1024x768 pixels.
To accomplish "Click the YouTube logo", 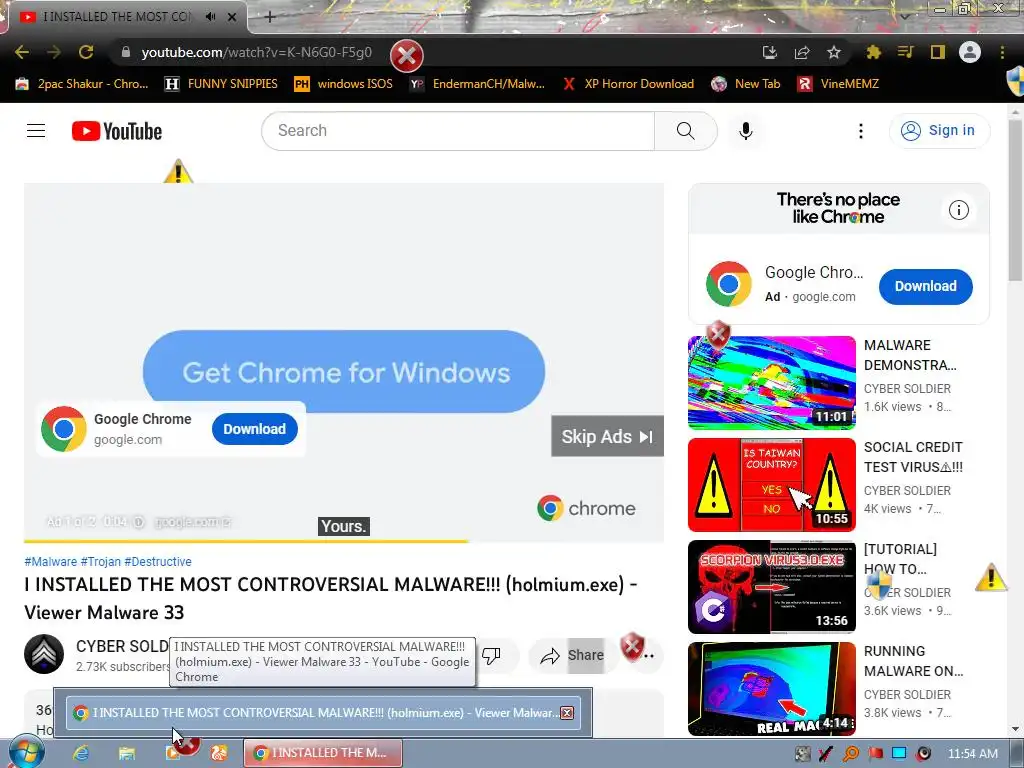I will 117,131.
